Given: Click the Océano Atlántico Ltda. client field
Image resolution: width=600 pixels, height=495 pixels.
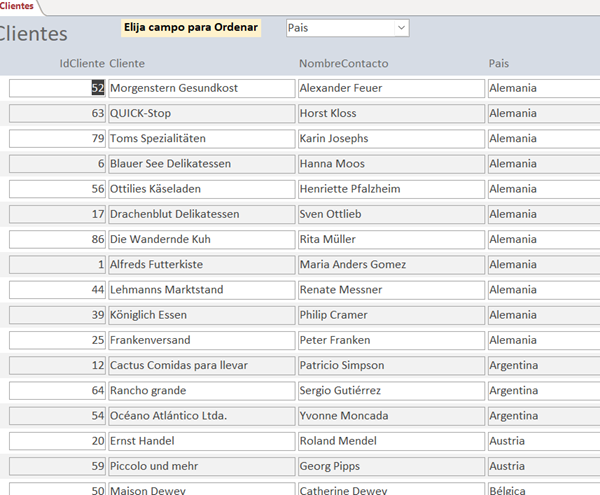Looking at the screenshot, I should 201,415.
